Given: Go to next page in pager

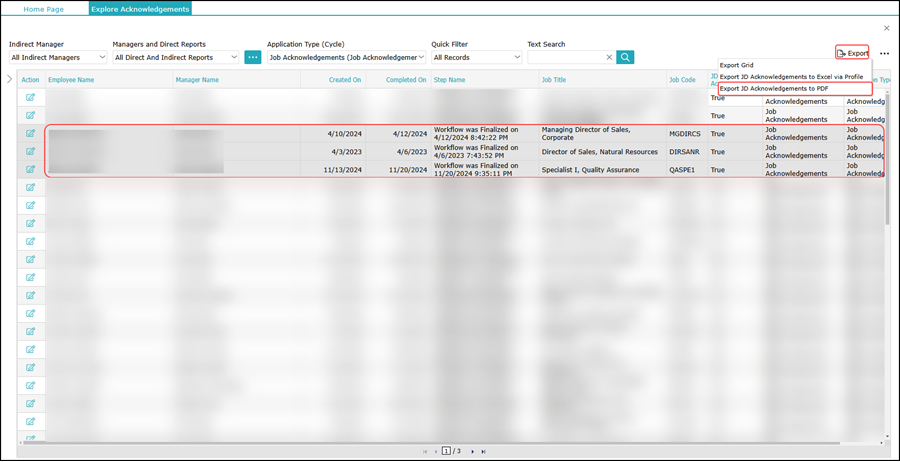Looking at the screenshot, I should tap(473, 452).
